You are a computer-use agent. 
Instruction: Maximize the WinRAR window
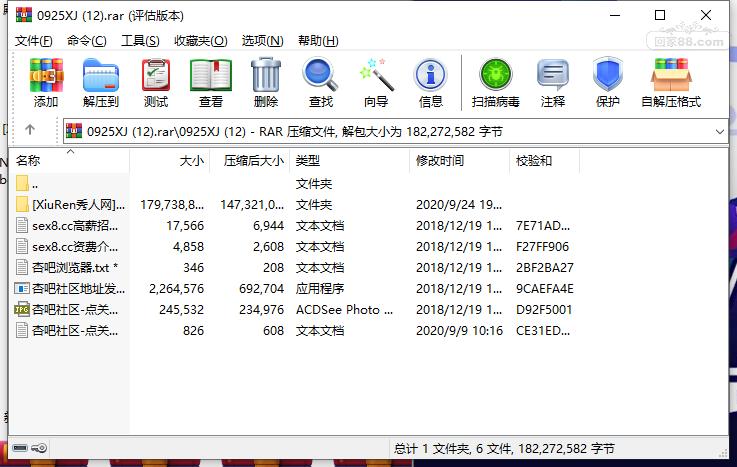[x=660, y=15]
